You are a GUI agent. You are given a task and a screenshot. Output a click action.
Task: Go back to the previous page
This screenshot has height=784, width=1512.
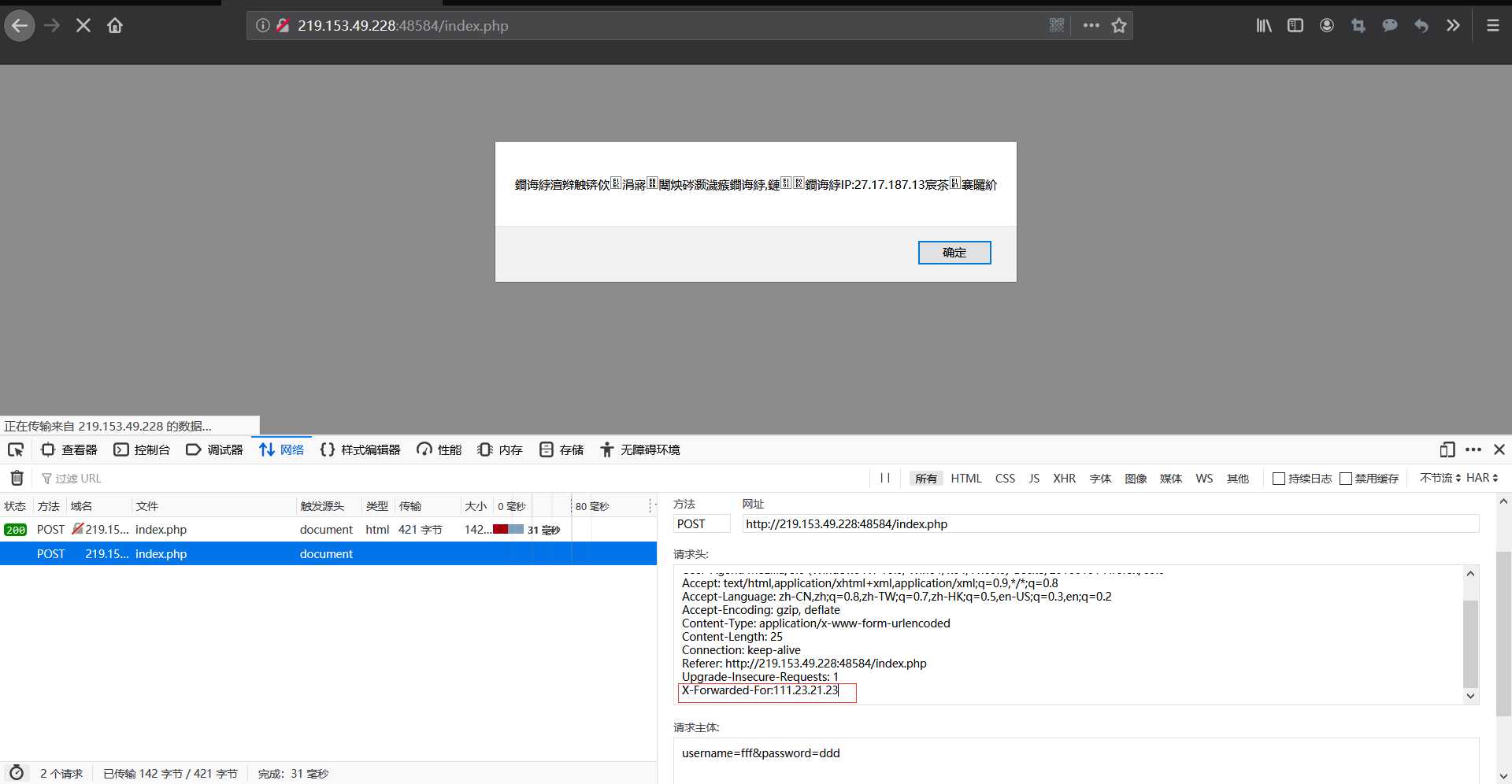coord(20,26)
